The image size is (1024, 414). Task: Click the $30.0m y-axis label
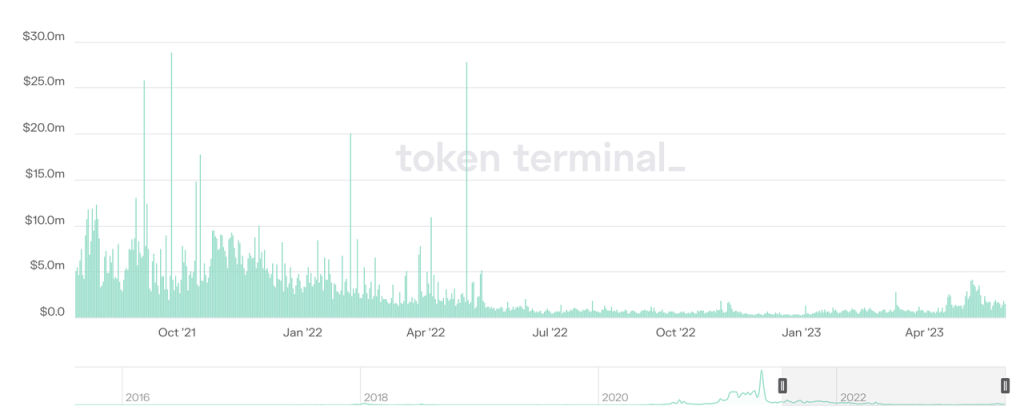tap(43, 36)
